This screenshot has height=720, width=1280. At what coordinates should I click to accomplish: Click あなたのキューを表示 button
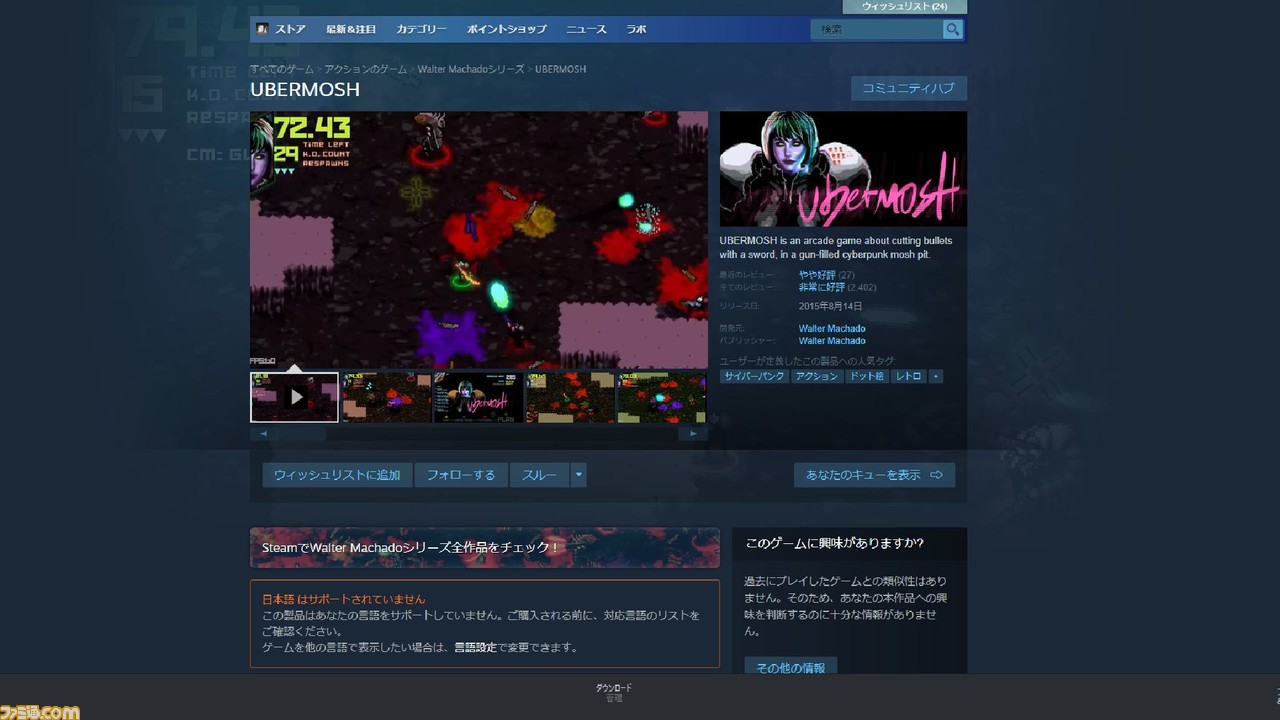(874, 475)
